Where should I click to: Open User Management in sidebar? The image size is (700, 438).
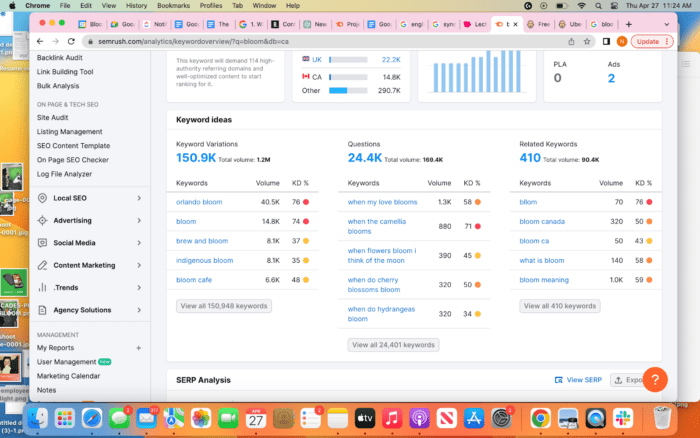(66, 362)
